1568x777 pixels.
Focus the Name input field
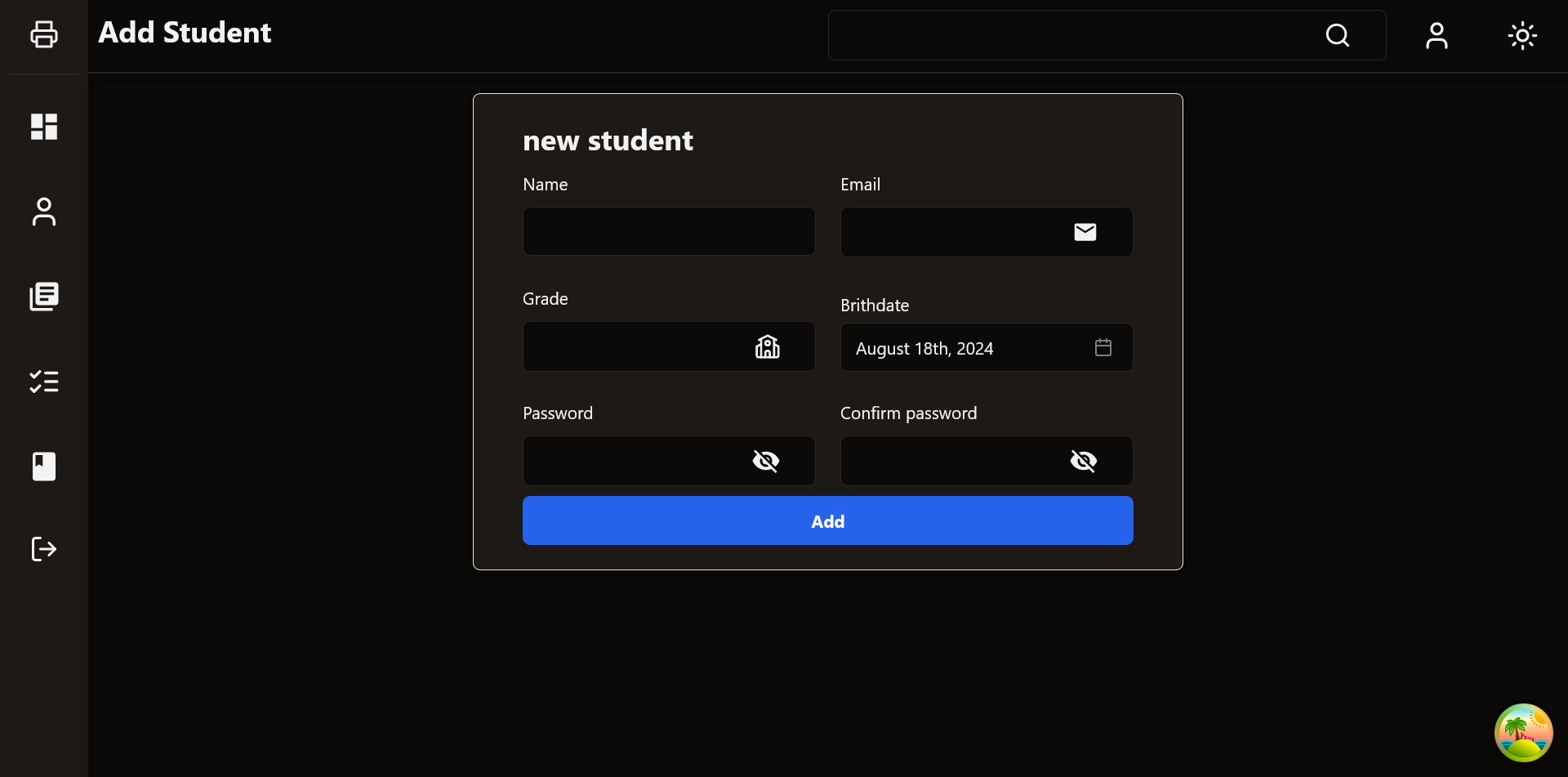coord(668,231)
